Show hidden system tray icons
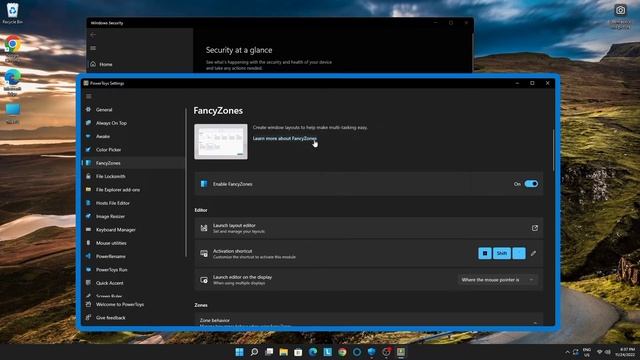 coord(567,352)
